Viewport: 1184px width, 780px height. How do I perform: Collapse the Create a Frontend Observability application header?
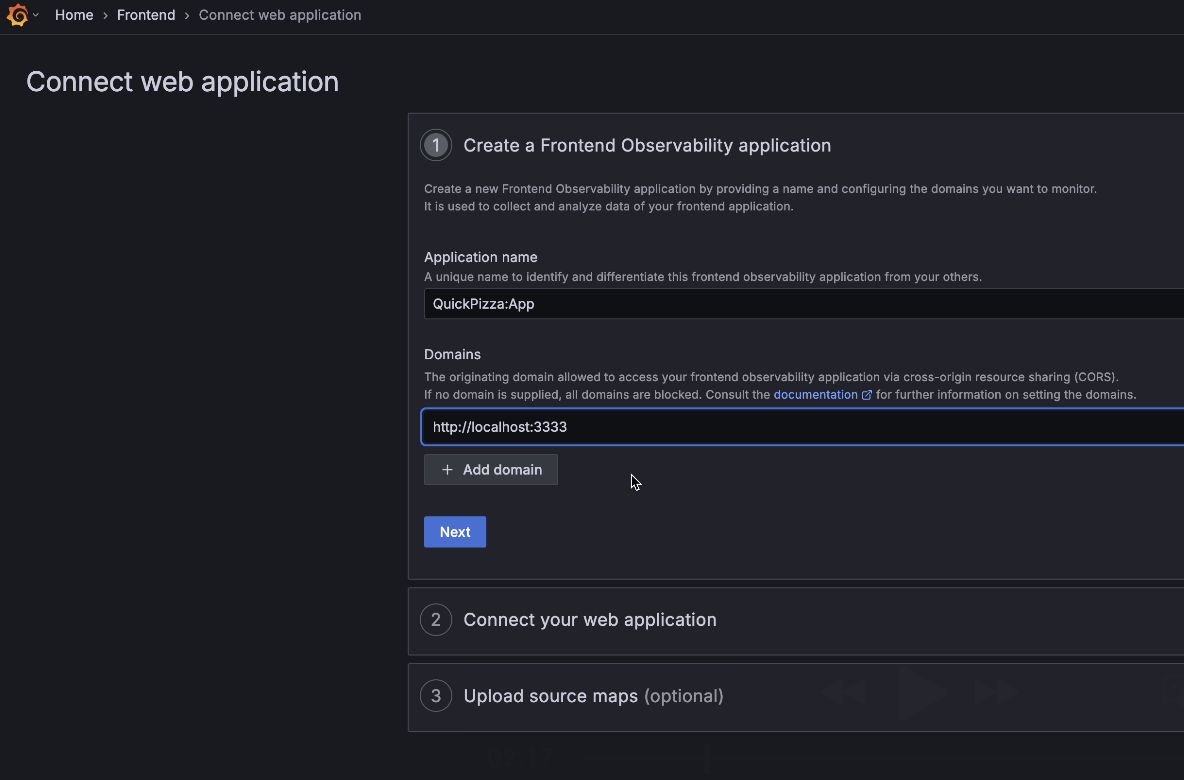[x=647, y=145]
